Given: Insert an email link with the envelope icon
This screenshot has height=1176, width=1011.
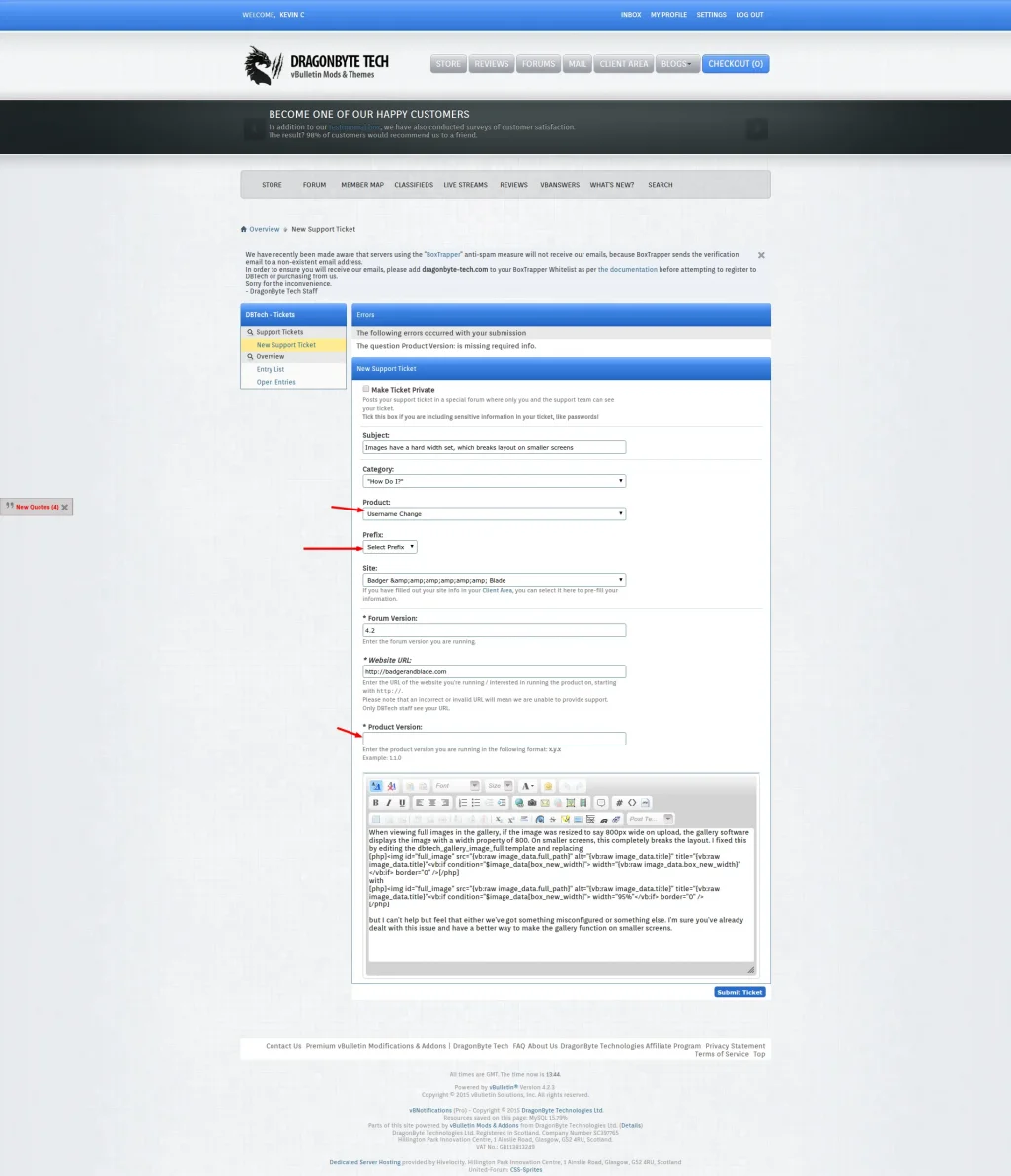Looking at the screenshot, I should (x=545, y=803).
